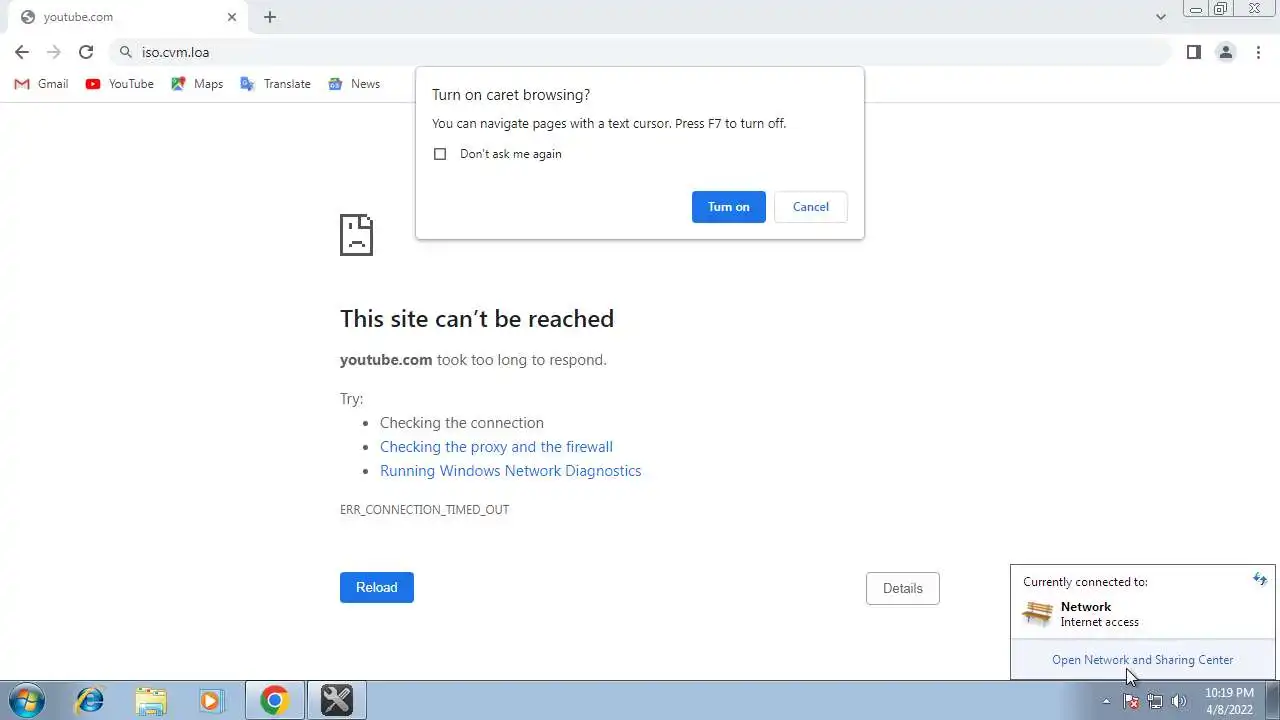Click the Action Center flag tray icon
Viewport: 1280px width, 720px height.
pyautogui.click(x=1132, y=702)
